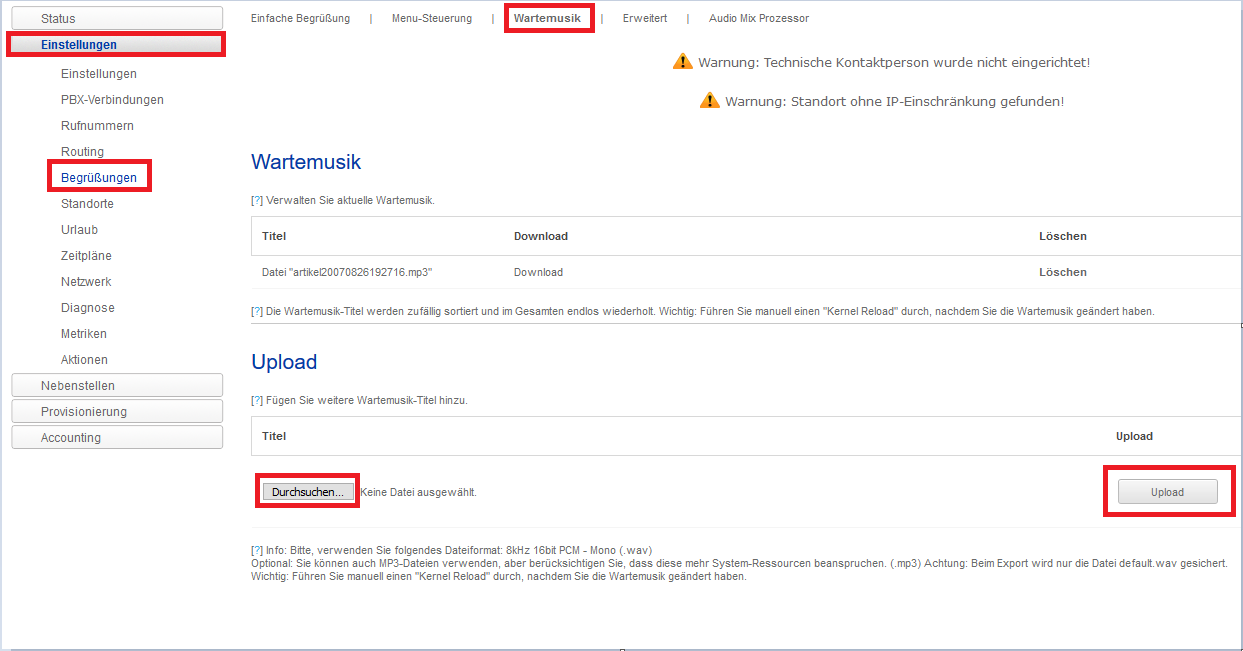Screen dimensions: 1243x651
Task: Delete the artikel20070826192716.mp3 hold music
Action: 1062,272
